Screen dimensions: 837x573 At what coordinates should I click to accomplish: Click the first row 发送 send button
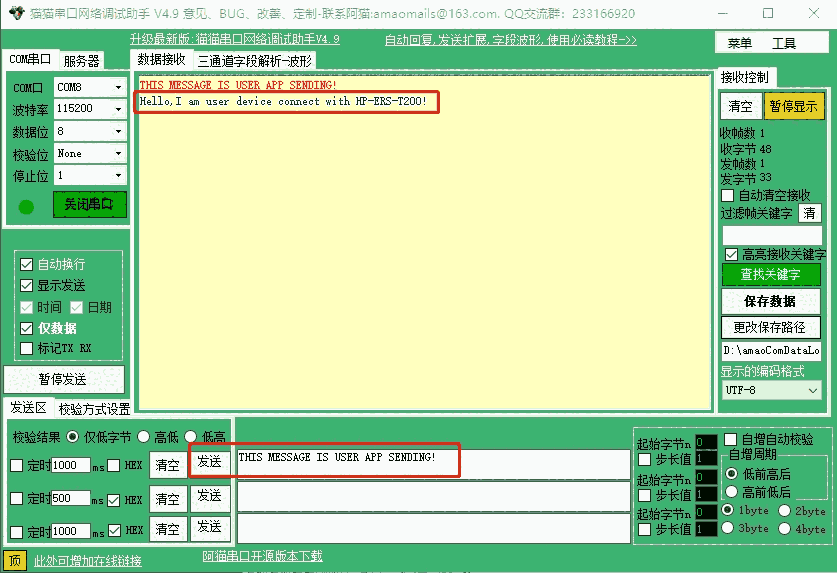tap(209, 461)
